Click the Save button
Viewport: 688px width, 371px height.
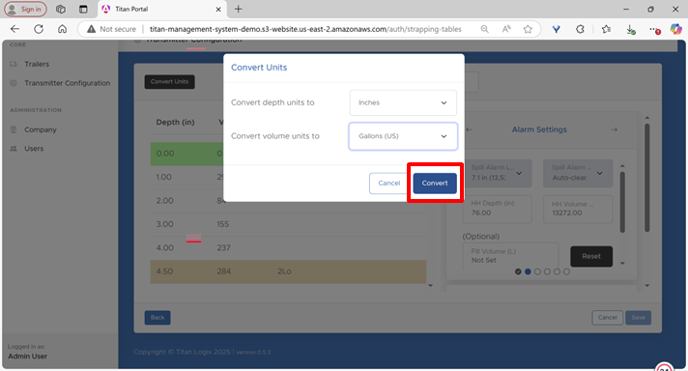[638, 317]
